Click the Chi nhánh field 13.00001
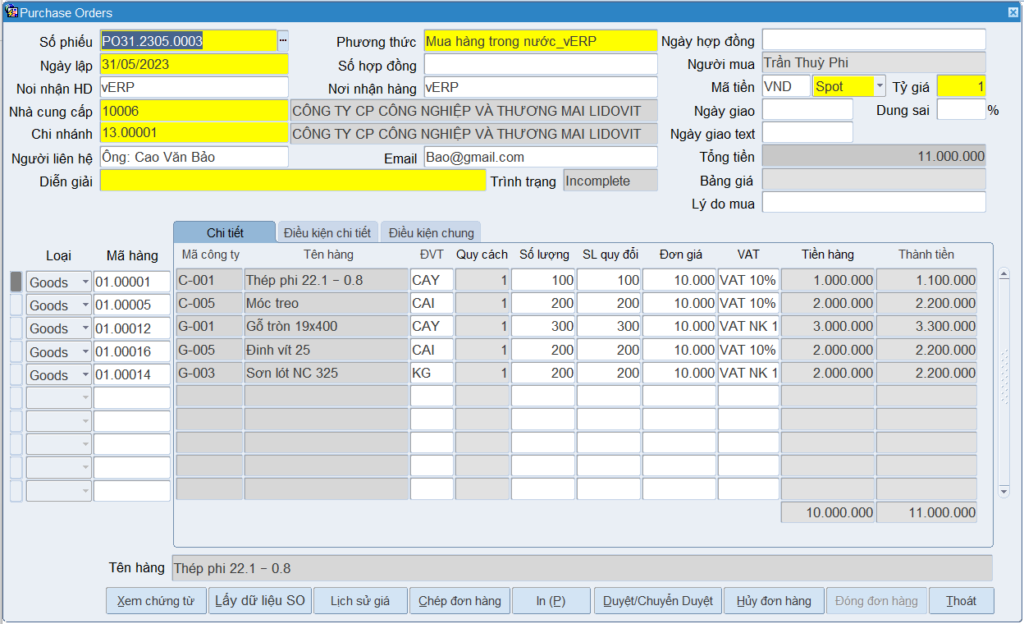The height and width of the screenshot is (624, 1024). tap(194, 133)
